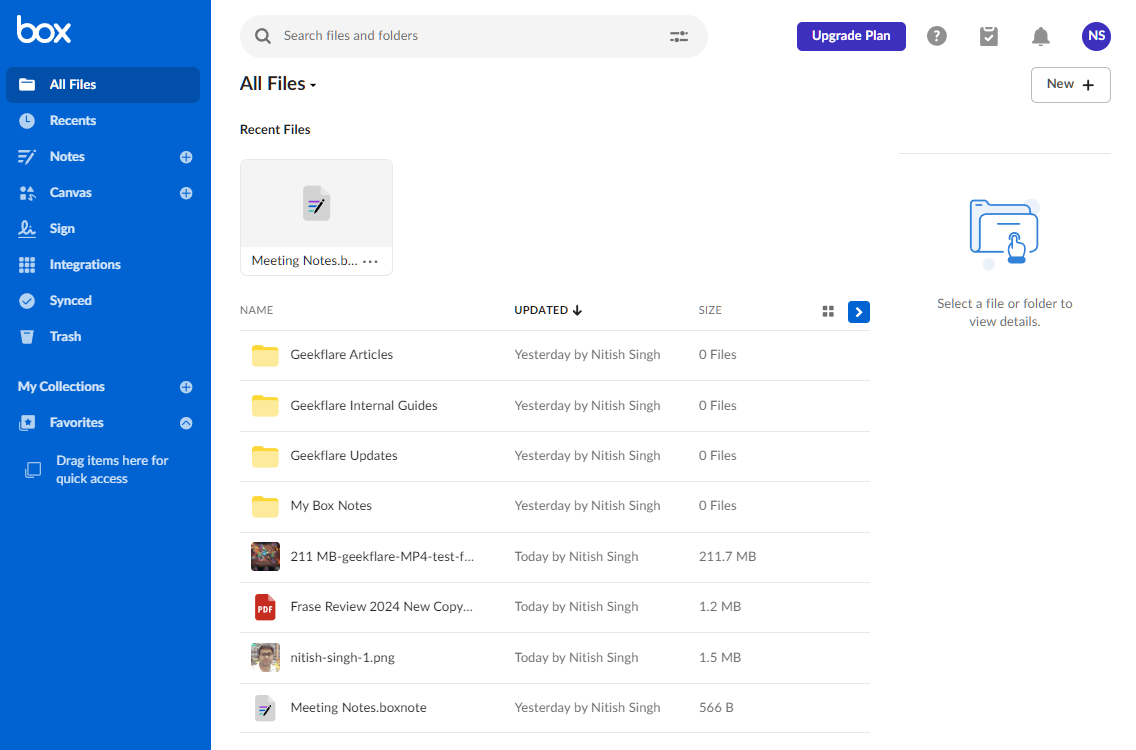Click the Upgrade Plan button

click(851, 36)
